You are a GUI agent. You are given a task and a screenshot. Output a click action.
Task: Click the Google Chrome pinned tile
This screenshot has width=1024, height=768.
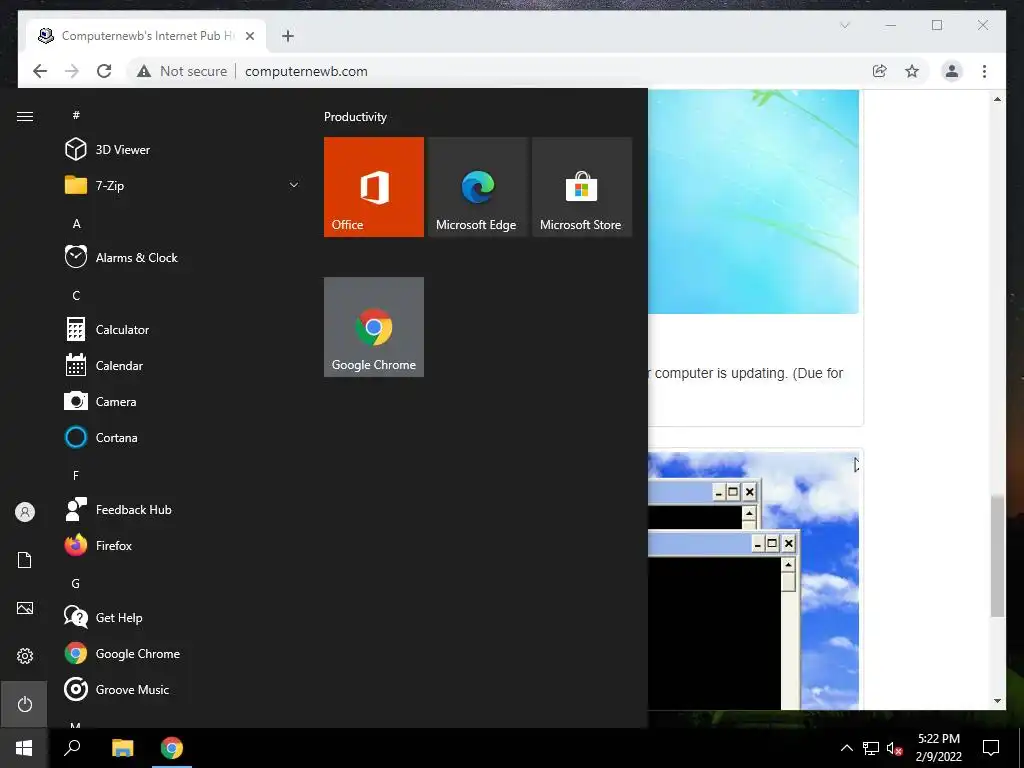point(374,327)
